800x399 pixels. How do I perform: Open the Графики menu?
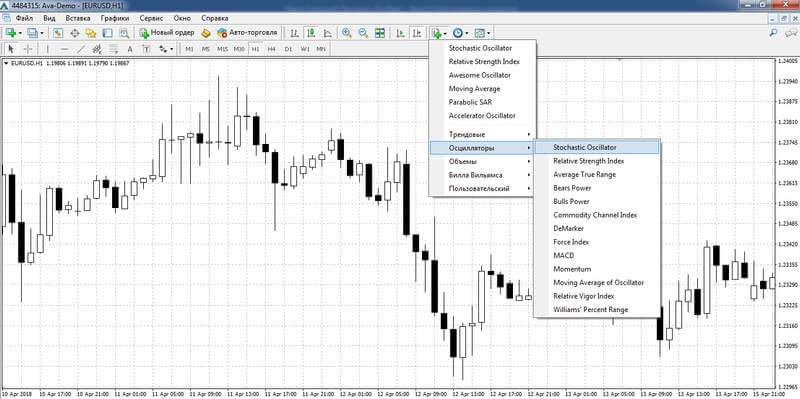(115, 18)
